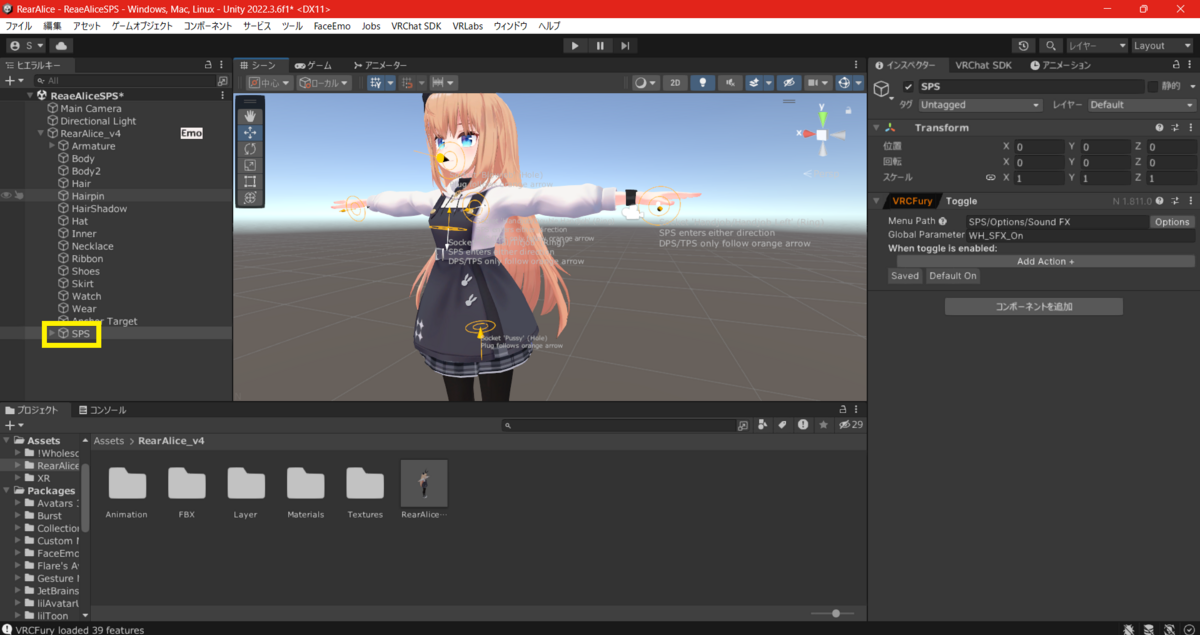Click the Options button next to Menu Path

pyautogui.click(x=1171, y=221)
